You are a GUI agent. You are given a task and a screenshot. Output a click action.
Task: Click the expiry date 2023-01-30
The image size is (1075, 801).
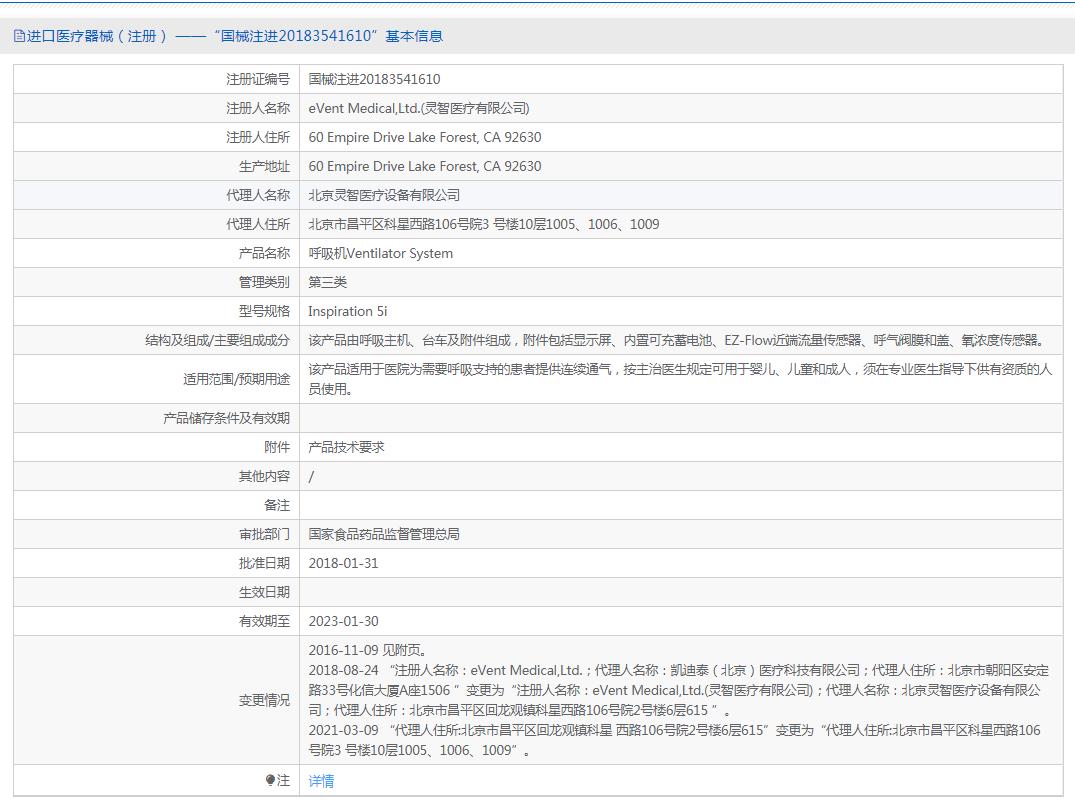coord(343,621)
